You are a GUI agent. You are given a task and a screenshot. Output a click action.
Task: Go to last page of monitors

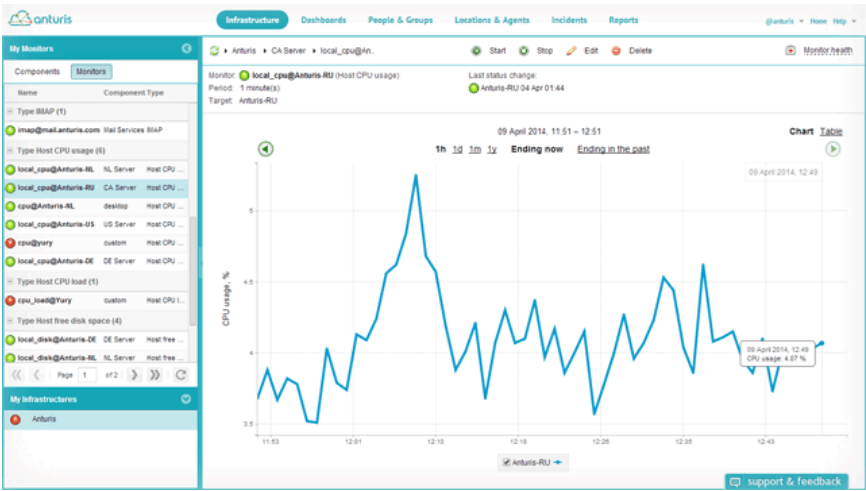coord(155,375)
